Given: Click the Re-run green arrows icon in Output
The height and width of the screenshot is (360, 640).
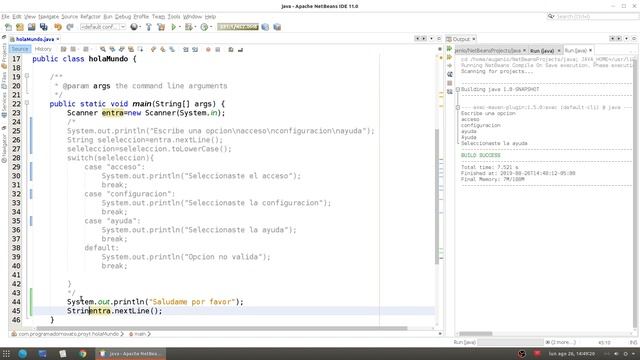Looking at the screenshot, I should coord(450,49).
